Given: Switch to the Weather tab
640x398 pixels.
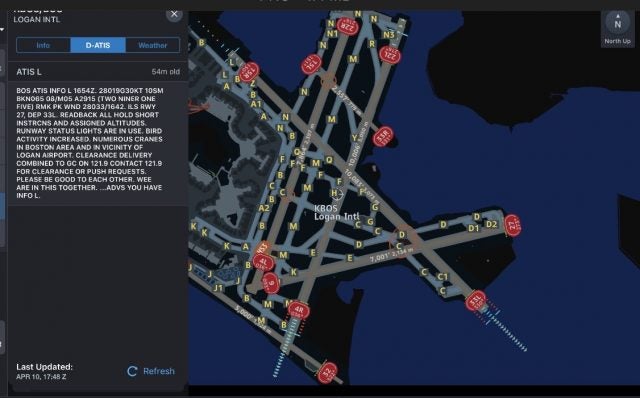Looking at the screenshot, I should (x=153, y=45).
